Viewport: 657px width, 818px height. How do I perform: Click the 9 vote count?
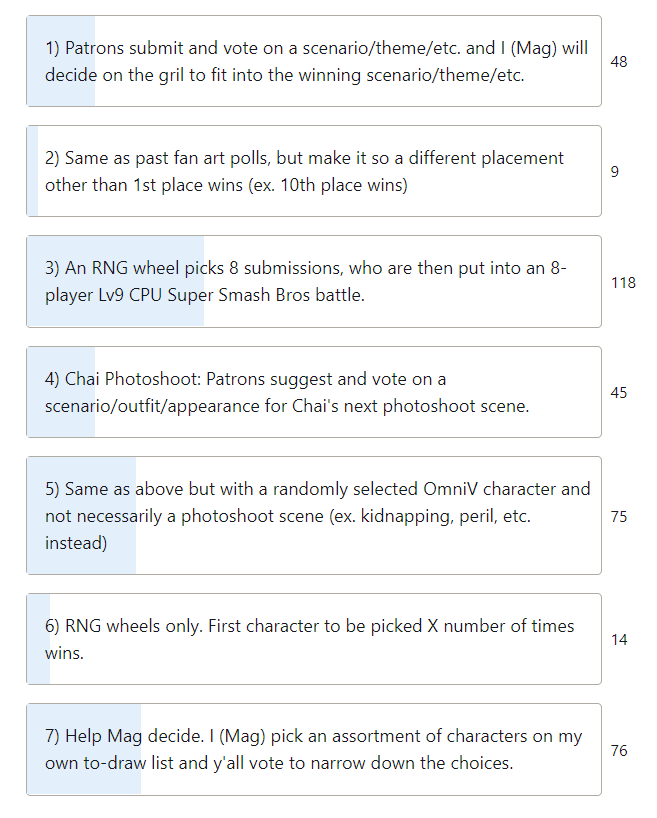click(x=615, y=172)
